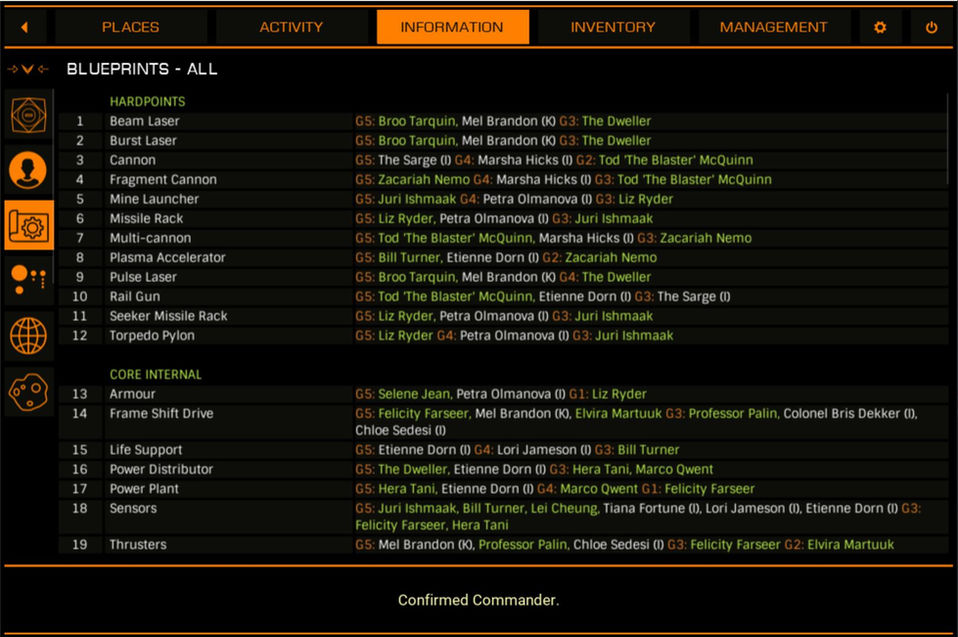This screenshot has width=958, height=637.
Task: Click the engineers list for Plasma Accelerator starting Bill Turner
Action: pyautogui.click(x=506, y=258)
